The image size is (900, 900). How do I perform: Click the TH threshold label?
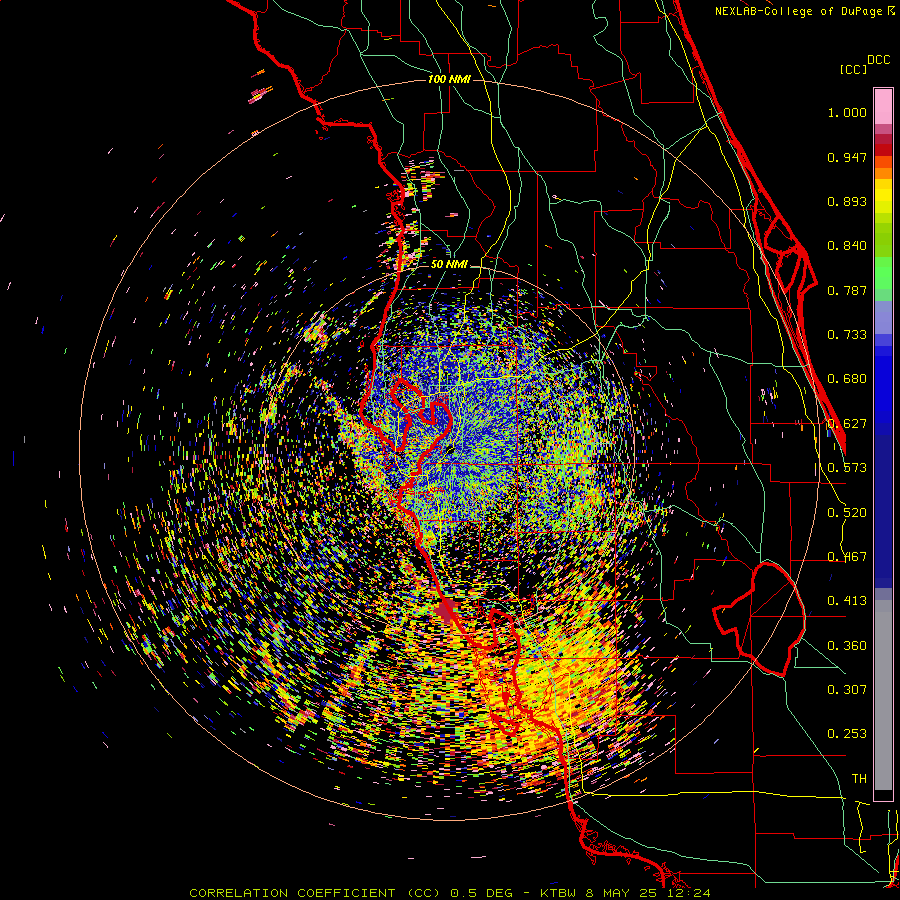[859, 779]
